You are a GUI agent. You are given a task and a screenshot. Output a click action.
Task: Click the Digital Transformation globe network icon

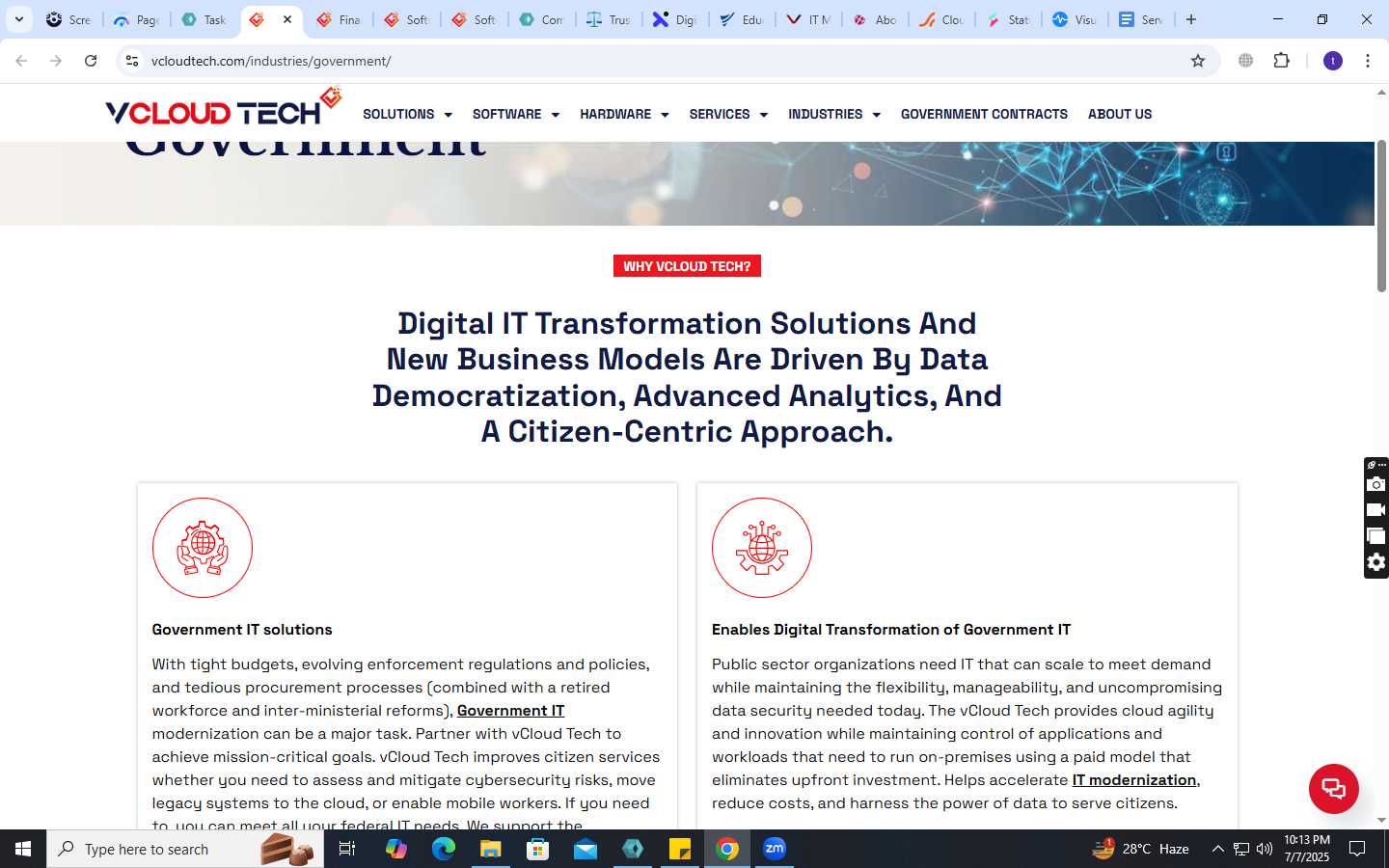[762, 548]
